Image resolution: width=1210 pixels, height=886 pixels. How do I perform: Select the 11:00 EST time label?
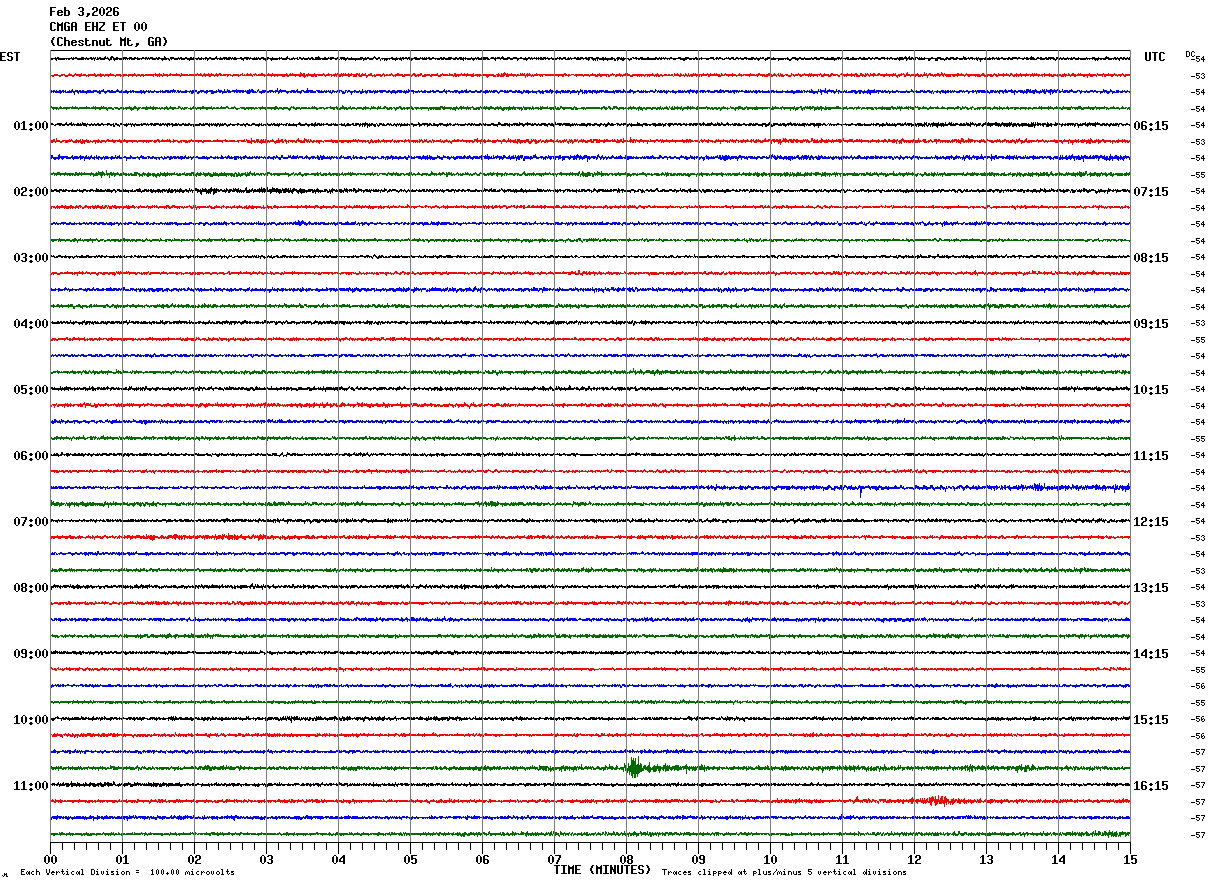click(31, 786)
